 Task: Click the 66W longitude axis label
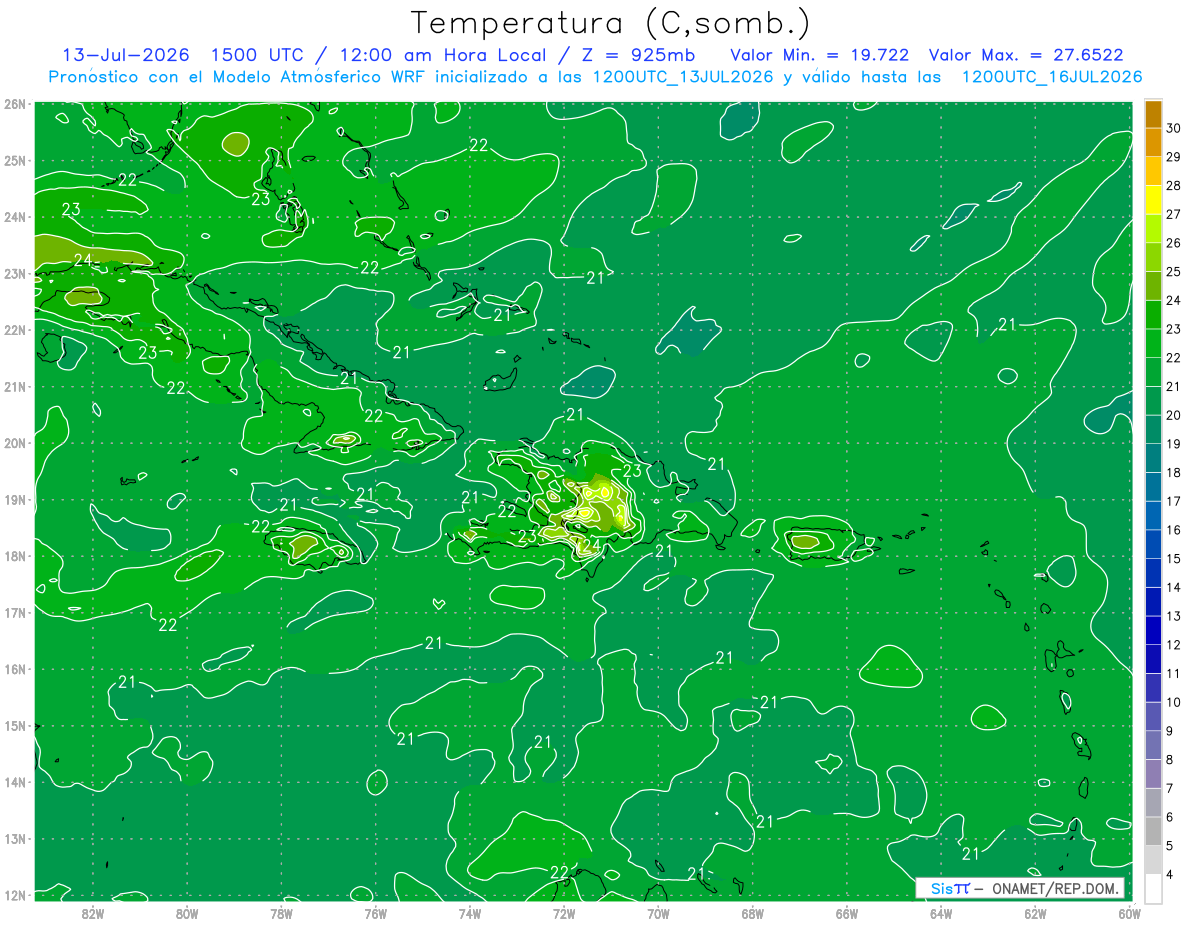[x=847, y=913]
